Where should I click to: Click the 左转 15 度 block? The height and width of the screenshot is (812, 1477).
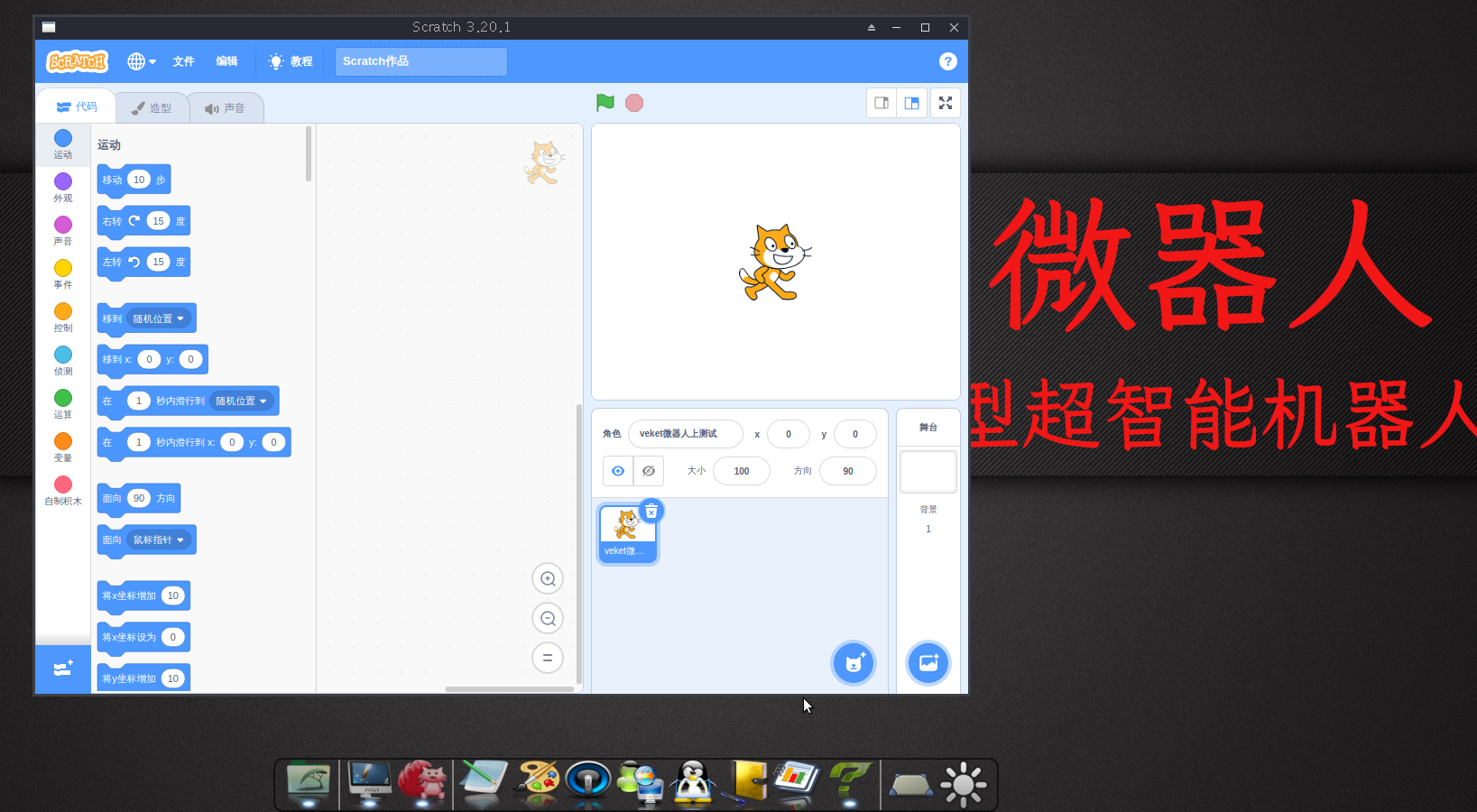tap(143, 262)
